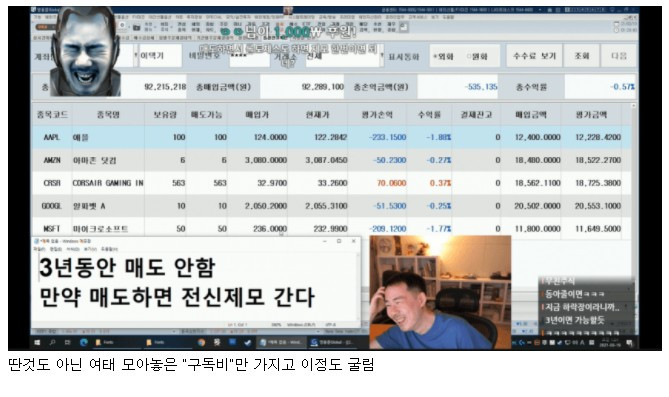
Task: Launch Microsoft Edge from the taskbar
Action: click(x=84, y=342)
